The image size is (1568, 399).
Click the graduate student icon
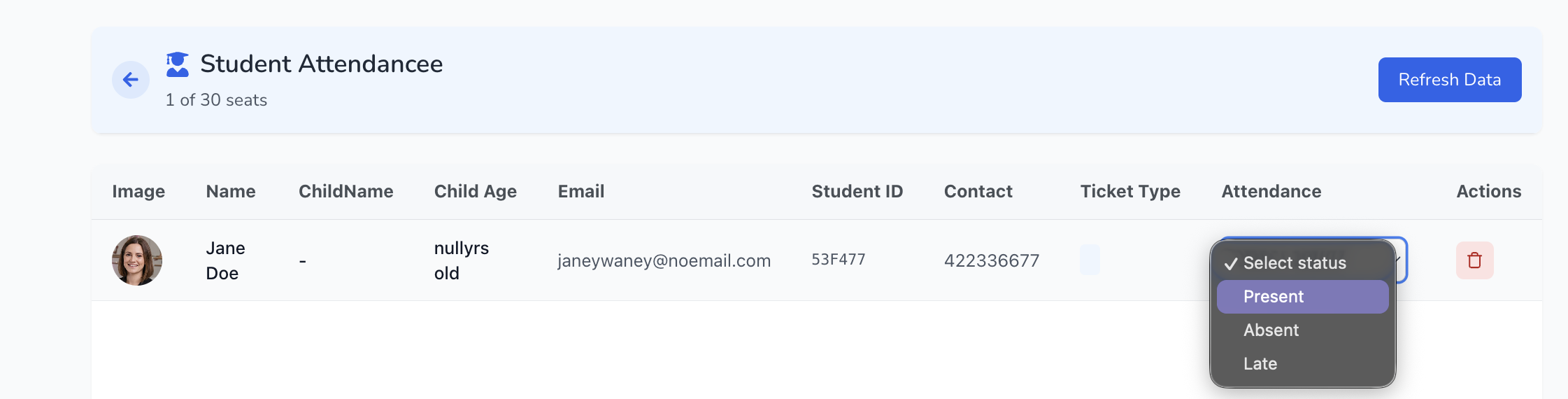pyautogui.click(x=178, y=64)
